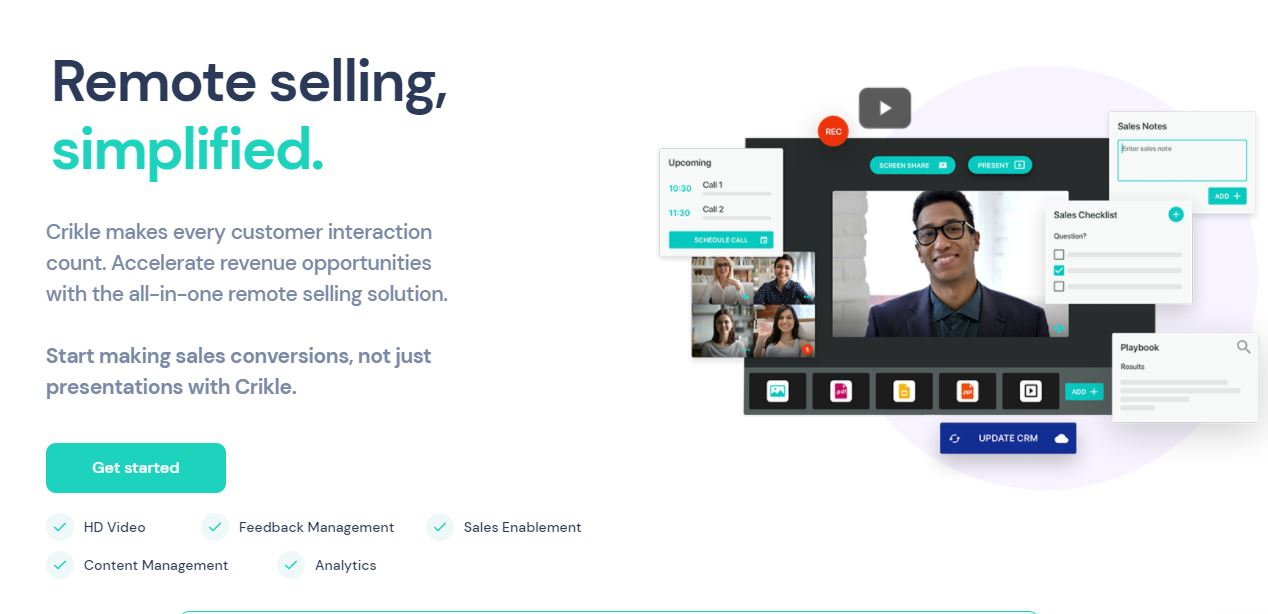Click the Get started button

[x=135, y=467]
